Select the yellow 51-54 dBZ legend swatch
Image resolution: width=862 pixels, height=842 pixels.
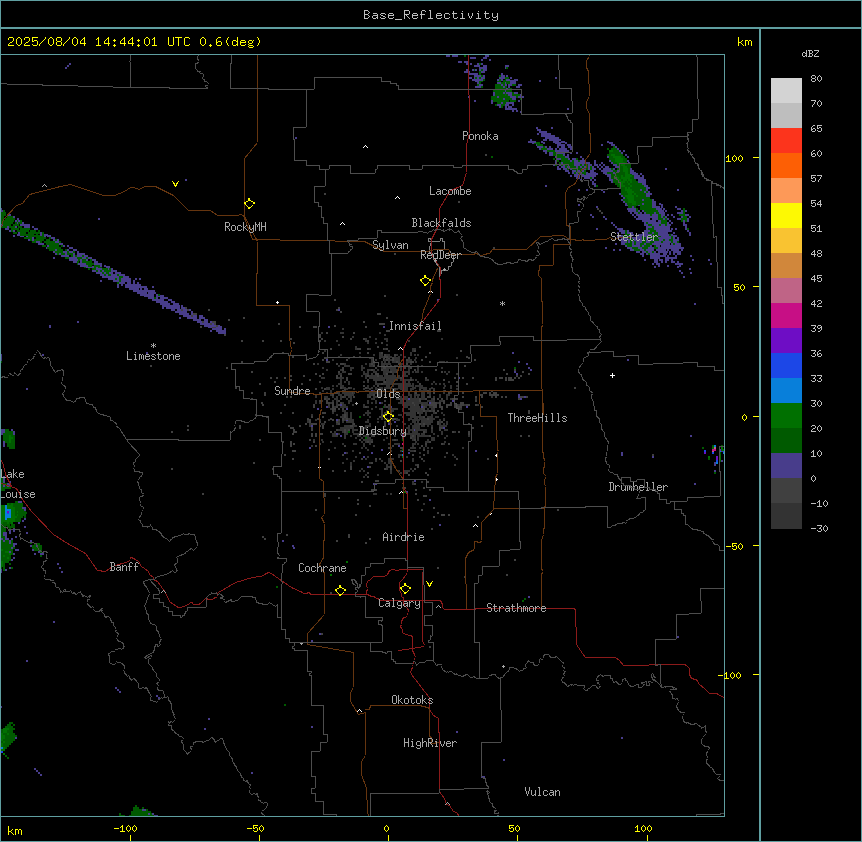(x=786, y=215)
